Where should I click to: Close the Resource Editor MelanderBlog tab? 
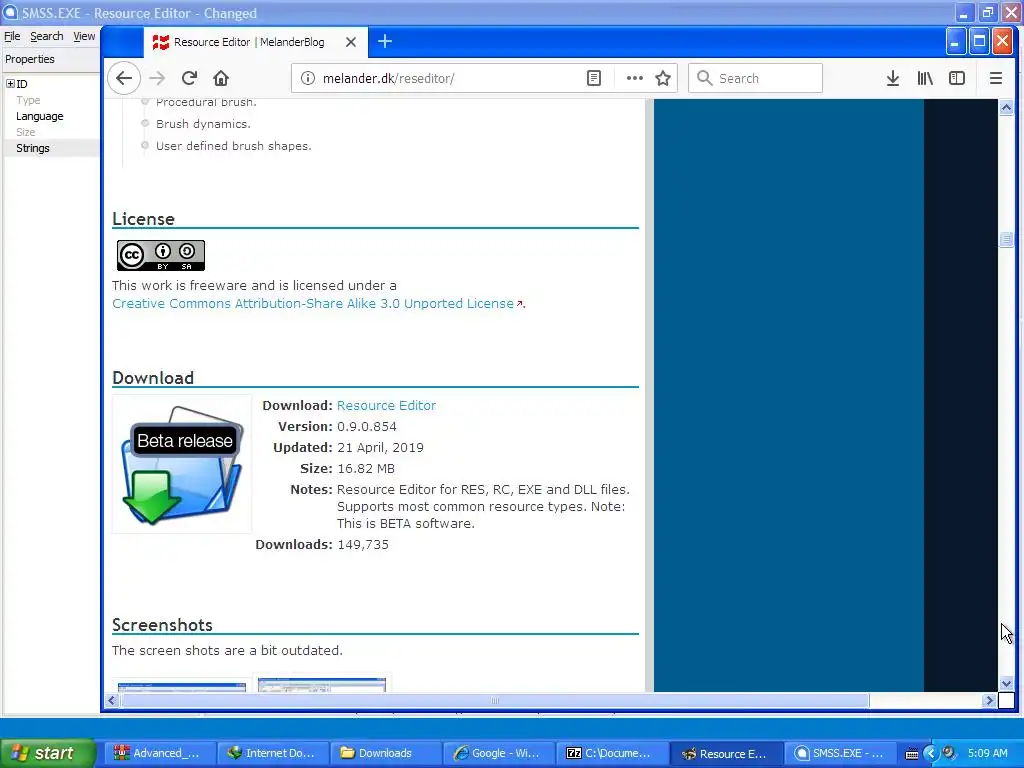click(x=351, y=42)
